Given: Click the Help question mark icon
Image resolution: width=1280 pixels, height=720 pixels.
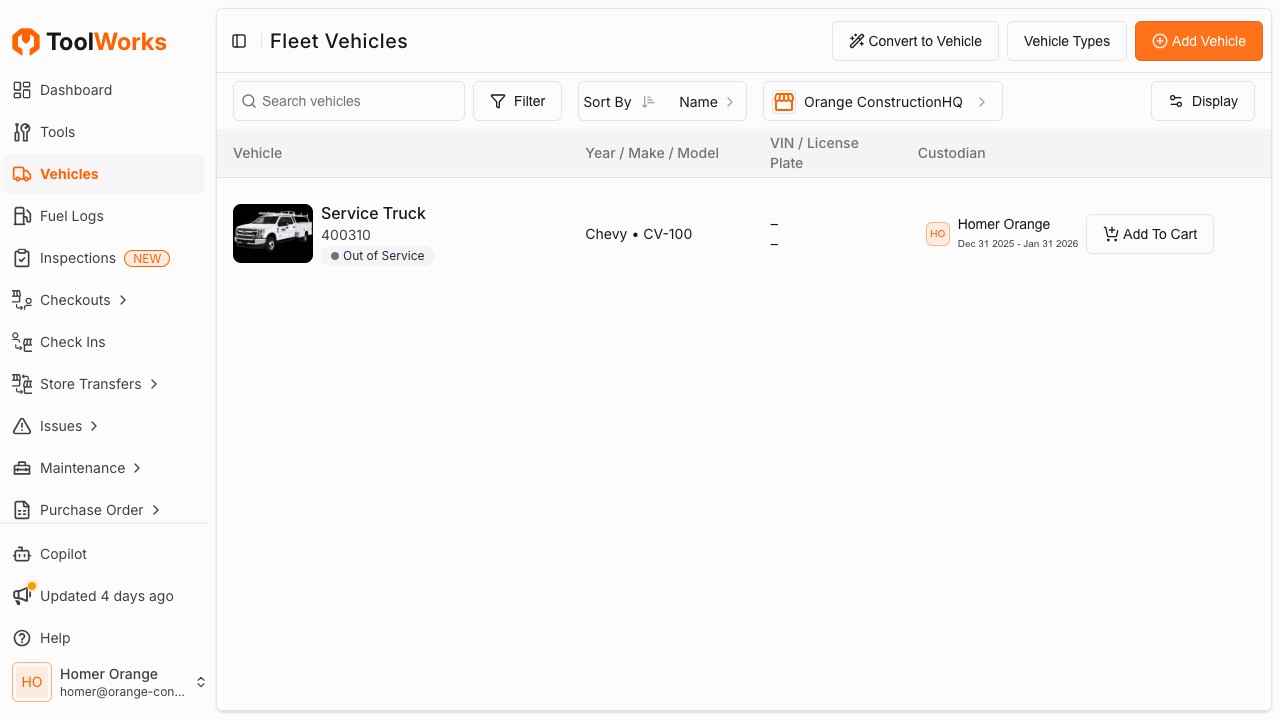Looking at the screenshot, I should click(22, 638).
